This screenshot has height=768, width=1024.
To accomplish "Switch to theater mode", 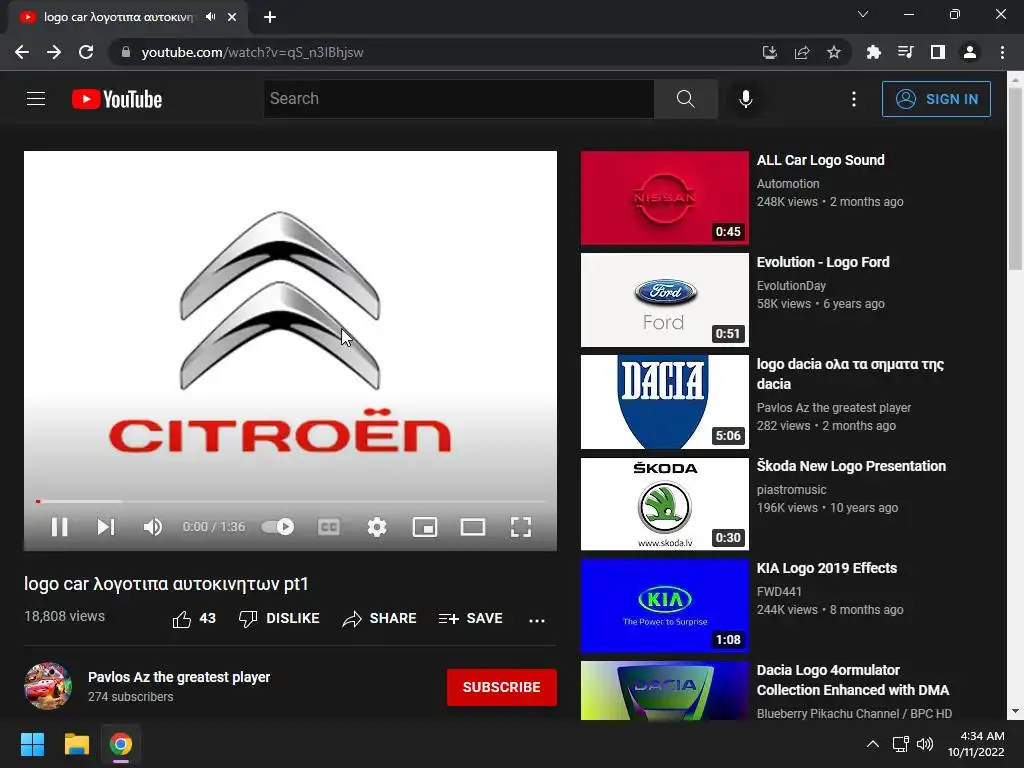I will (x=473, y=526).
